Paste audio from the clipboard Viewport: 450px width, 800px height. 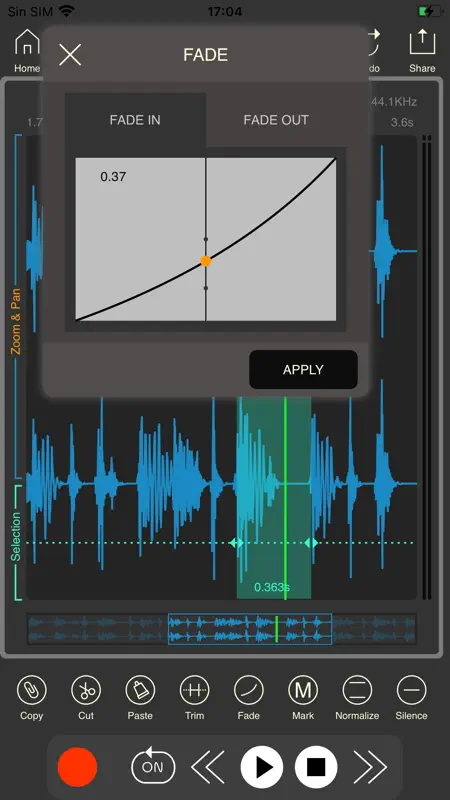point(140,697)
